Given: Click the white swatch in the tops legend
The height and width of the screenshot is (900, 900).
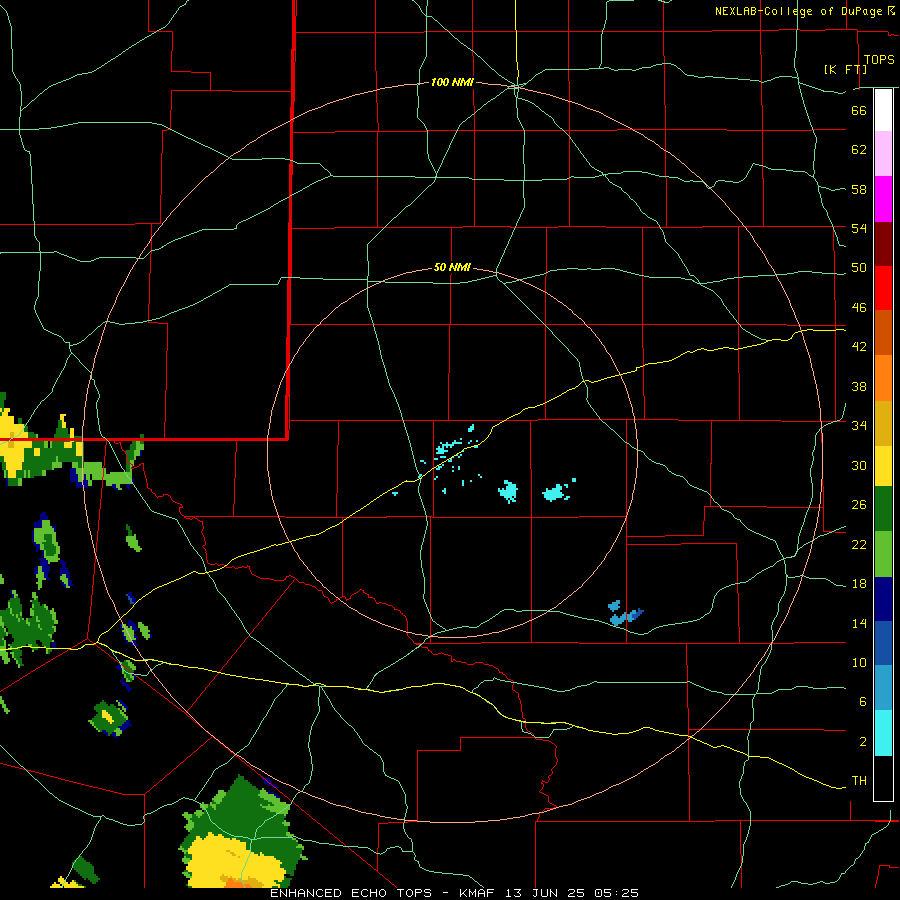Looking at the screenshot, I should [x=883, y=110].
